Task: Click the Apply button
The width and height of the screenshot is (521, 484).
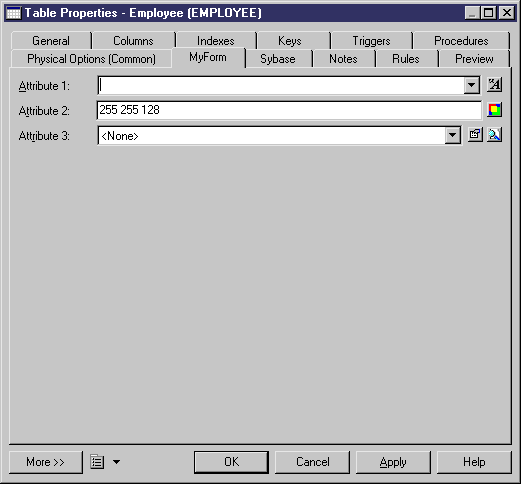Action: [393, 462]
